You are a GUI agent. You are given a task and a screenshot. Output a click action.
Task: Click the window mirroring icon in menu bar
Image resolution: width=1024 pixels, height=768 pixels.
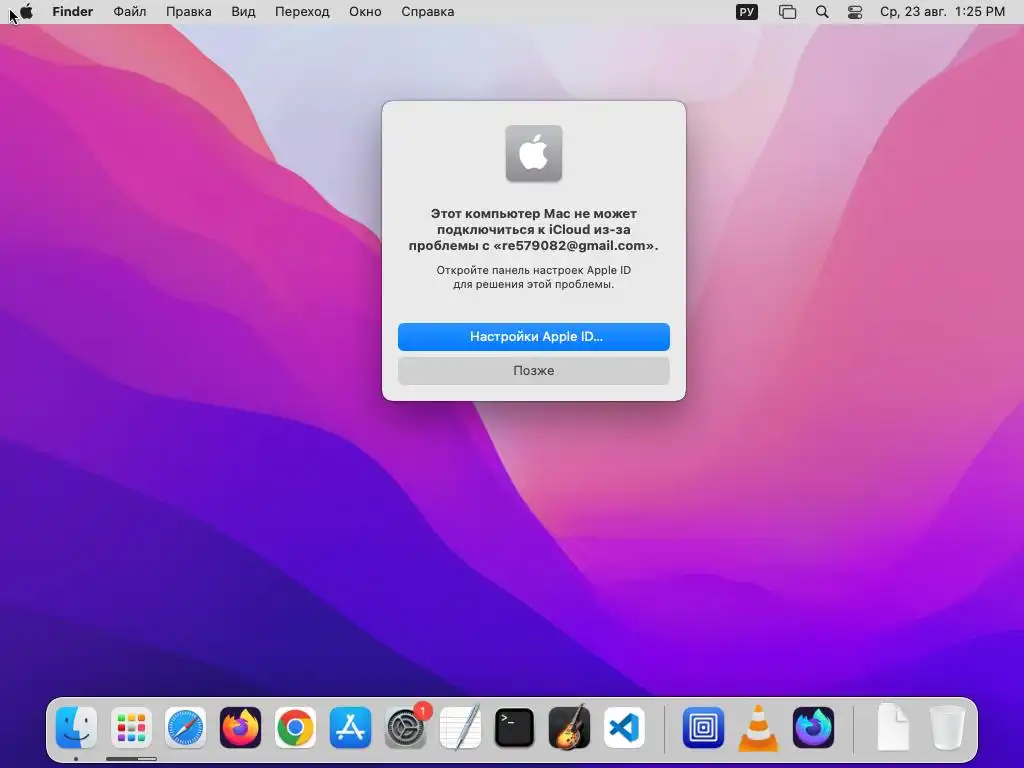[788, 12]
